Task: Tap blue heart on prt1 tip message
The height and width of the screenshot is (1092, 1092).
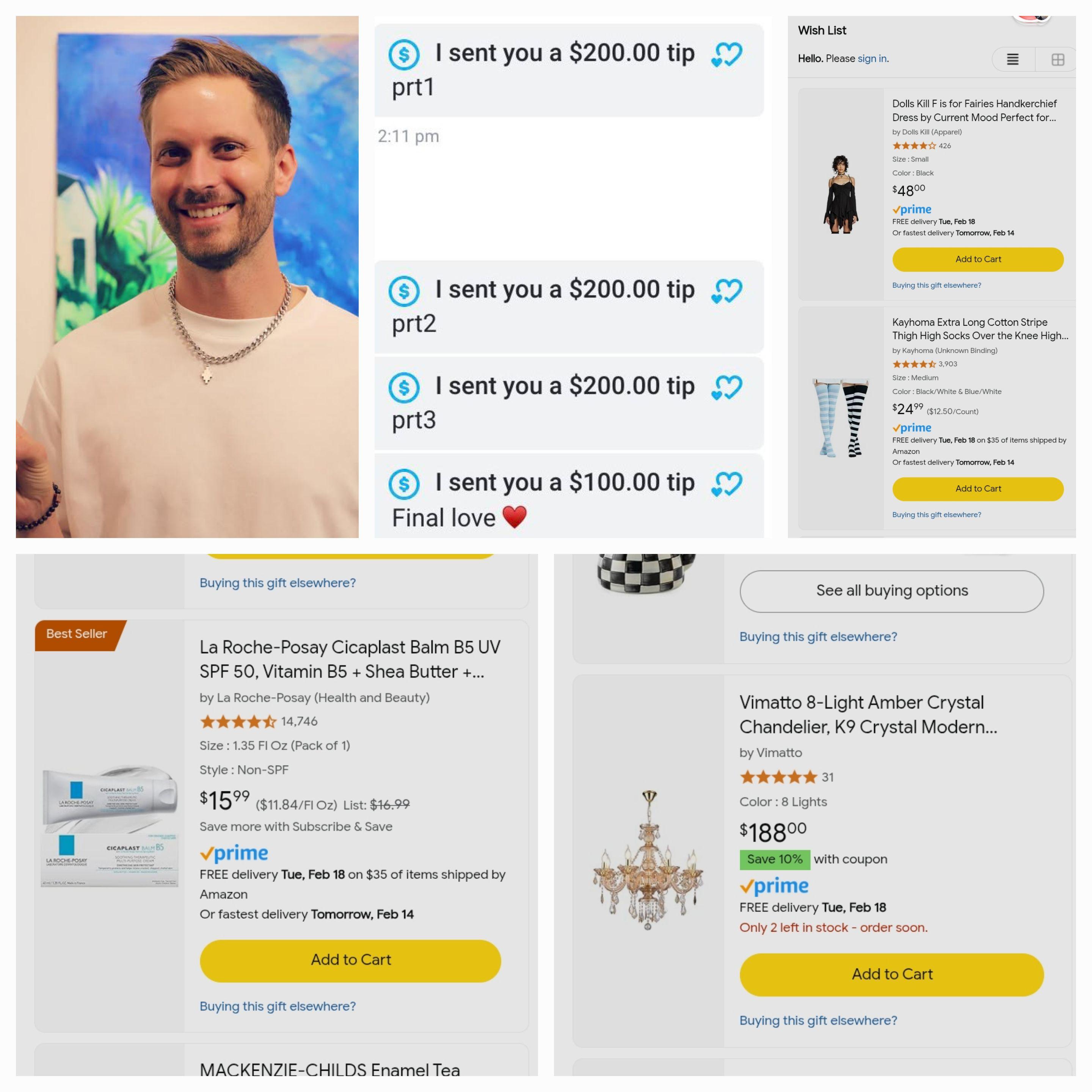Action: [726, 55]
